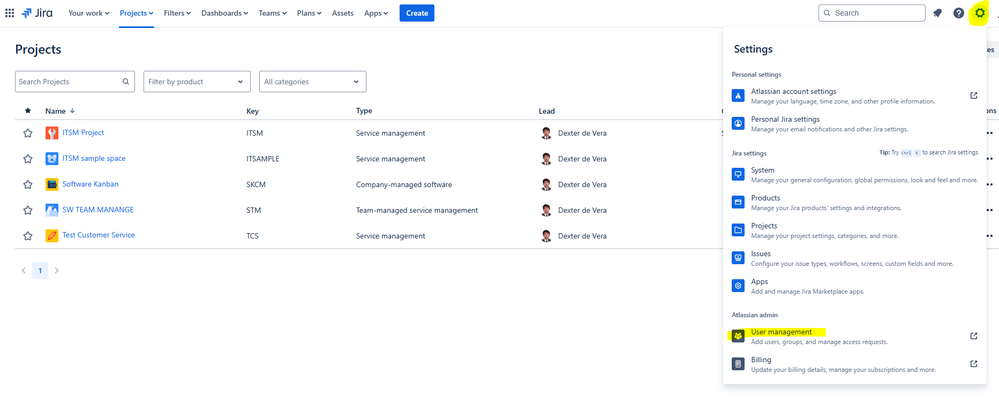Image resolution: width=999 pixels, height=417 pixels.
Task: Click external link icon beside Billing
Action: [x=974, y=364]
